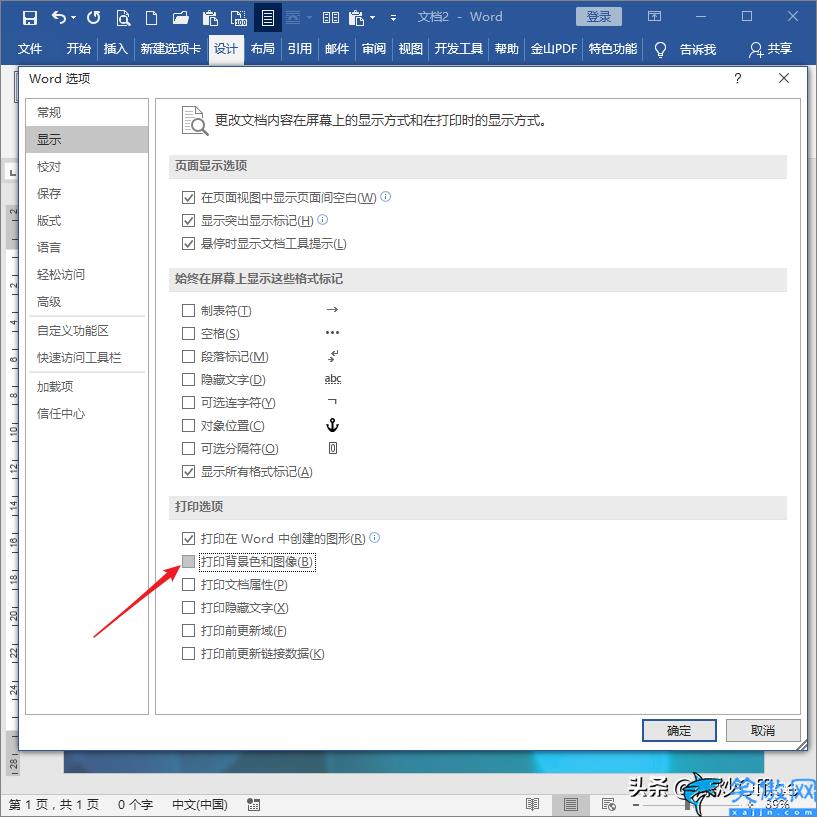Check 打印前更新链接数据(K) checkbox

[x=188, y=653]
